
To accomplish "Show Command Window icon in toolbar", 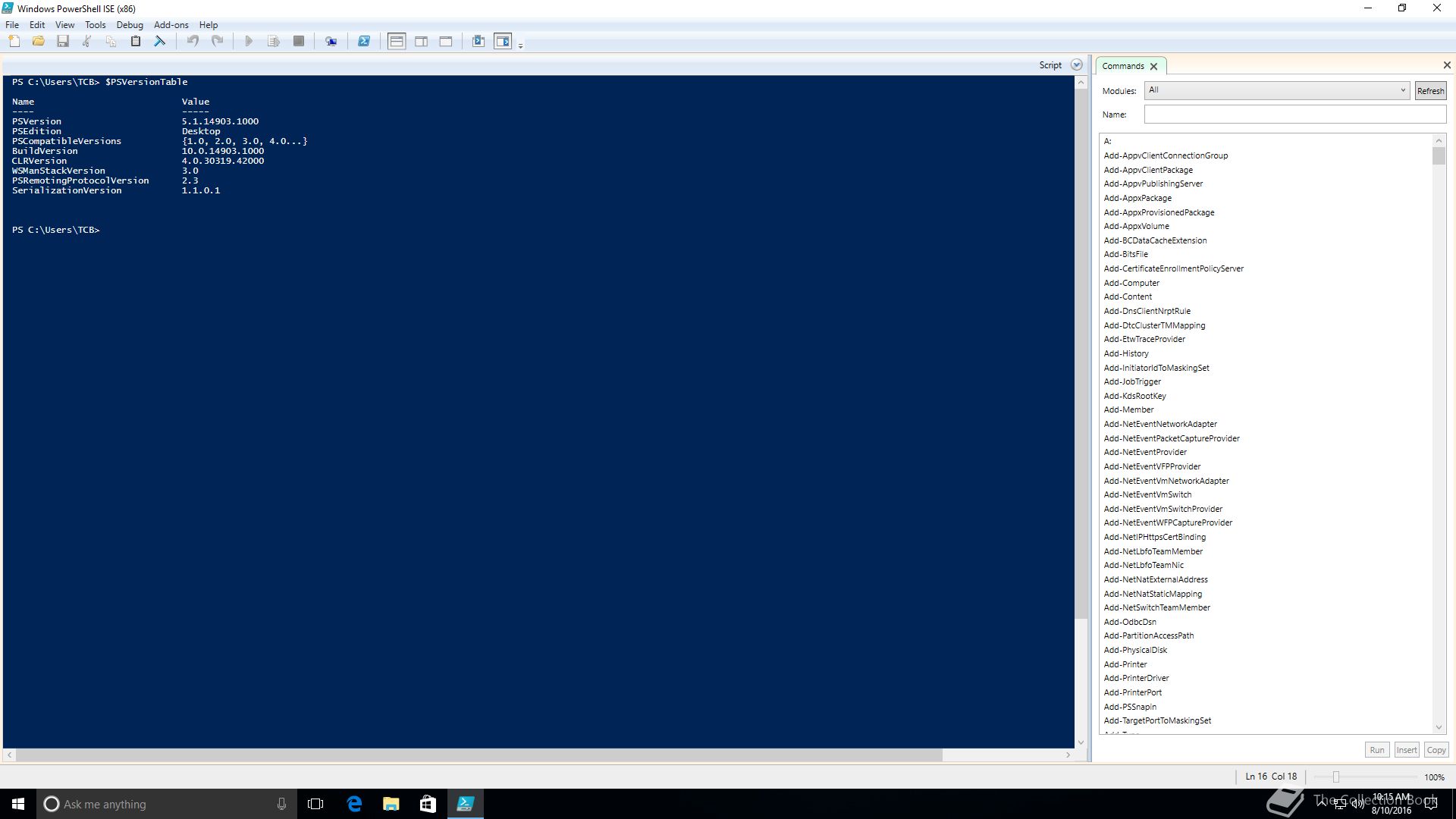I will coord(479,41).
